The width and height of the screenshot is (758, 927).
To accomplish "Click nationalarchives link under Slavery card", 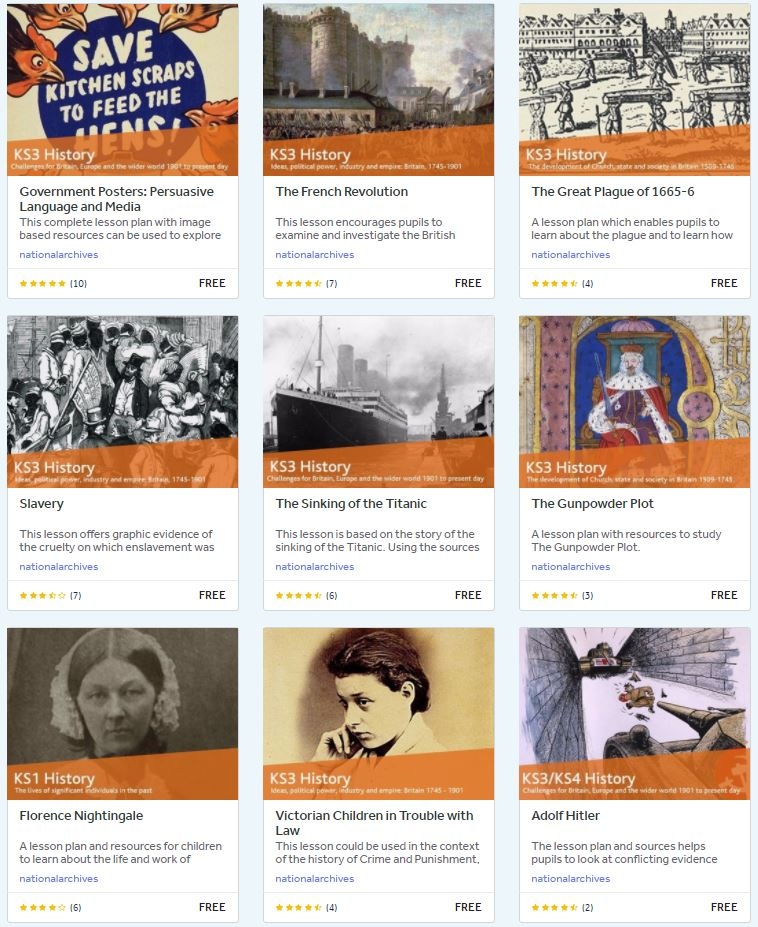I will click(59, 566).
